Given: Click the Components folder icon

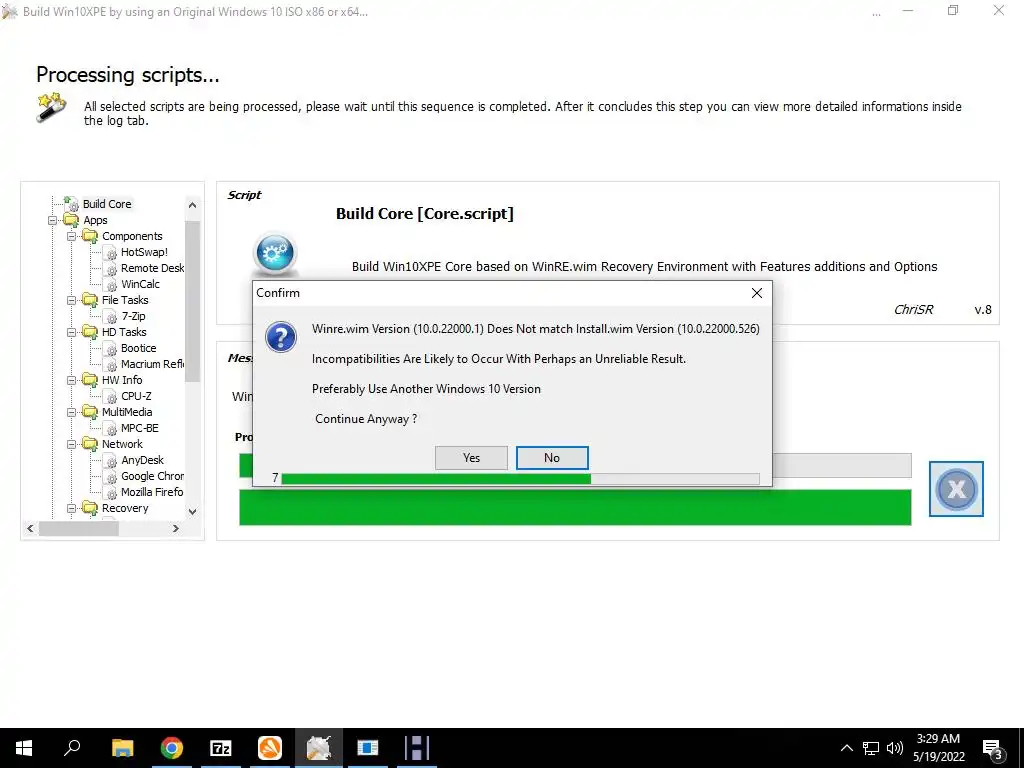Looking at the screenshot, I should (90, 236).
